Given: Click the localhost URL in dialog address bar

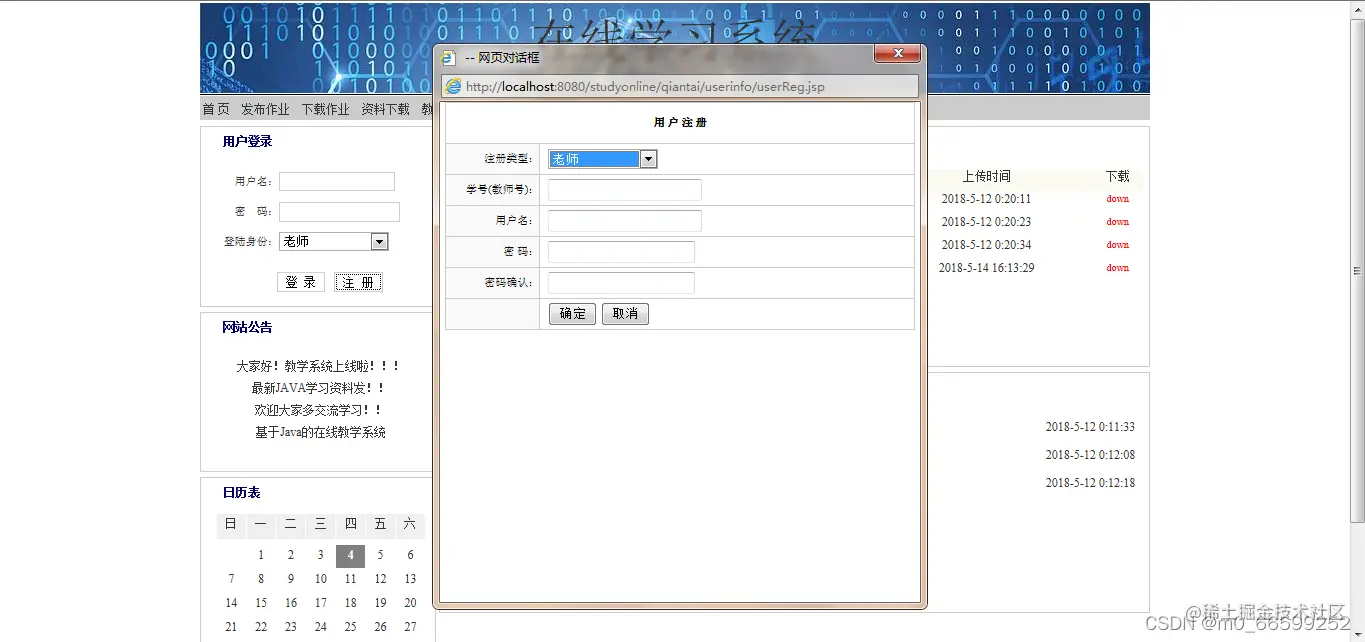Looking at the screenshot, I should pyautogui.click(x=645, y=87).
